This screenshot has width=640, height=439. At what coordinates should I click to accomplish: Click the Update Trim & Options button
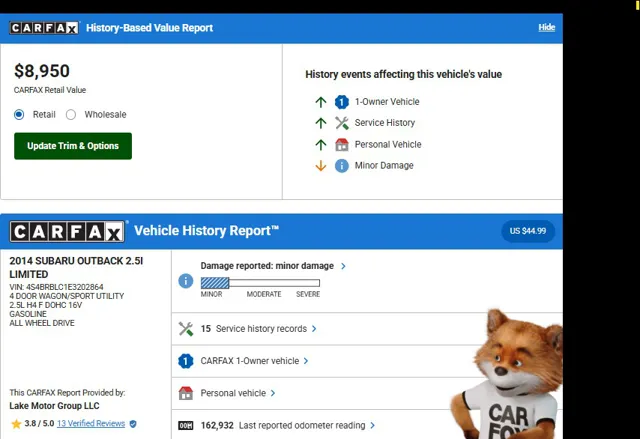point(73,146)
